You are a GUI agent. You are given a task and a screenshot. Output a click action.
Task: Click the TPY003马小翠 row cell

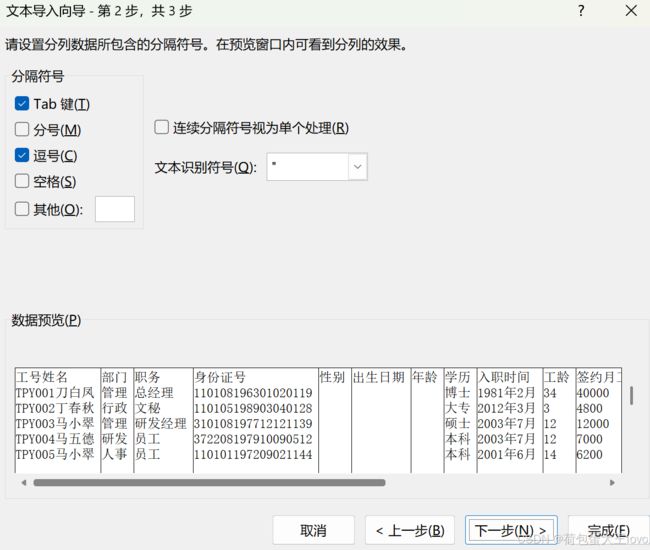coord(55,423)
